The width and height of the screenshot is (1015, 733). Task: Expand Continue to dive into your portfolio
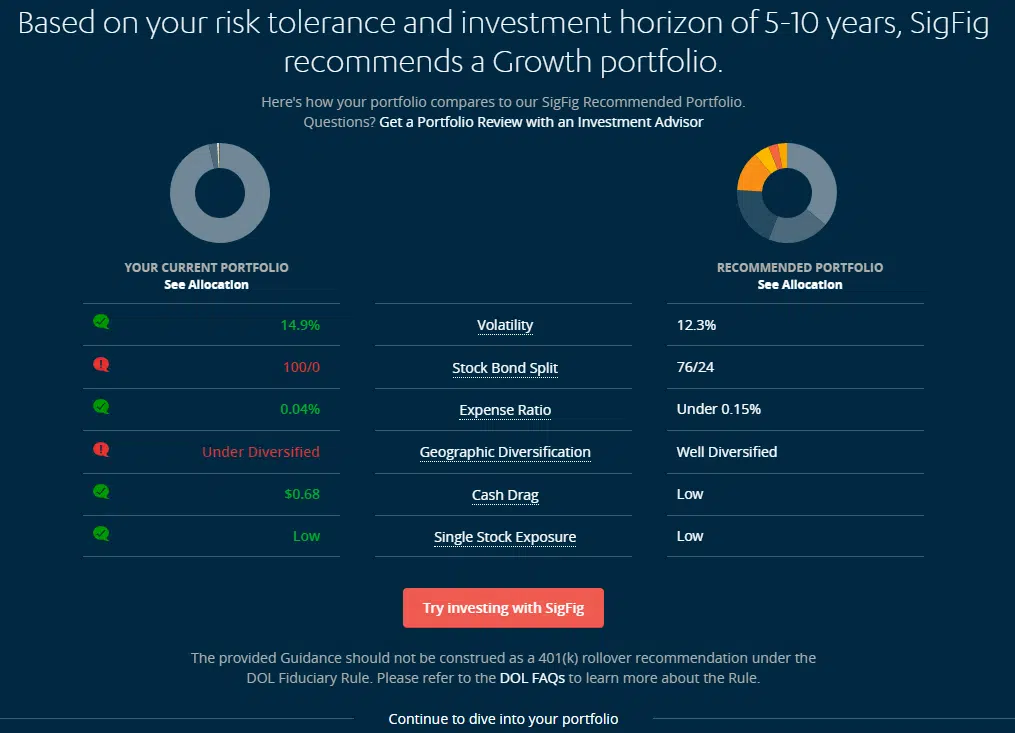503,719
